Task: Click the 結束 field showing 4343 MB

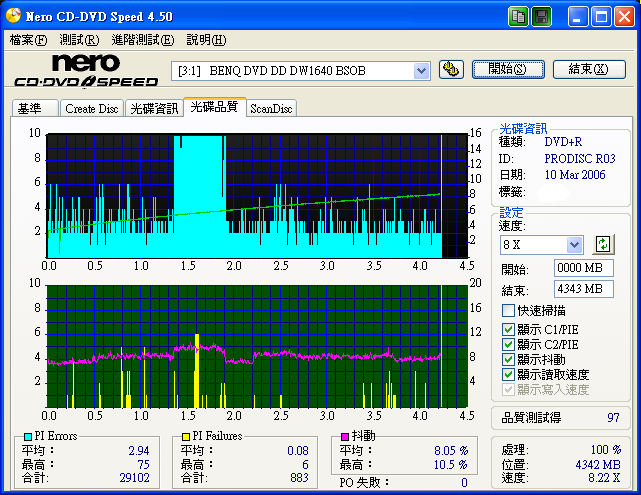Action: point(583,289)
